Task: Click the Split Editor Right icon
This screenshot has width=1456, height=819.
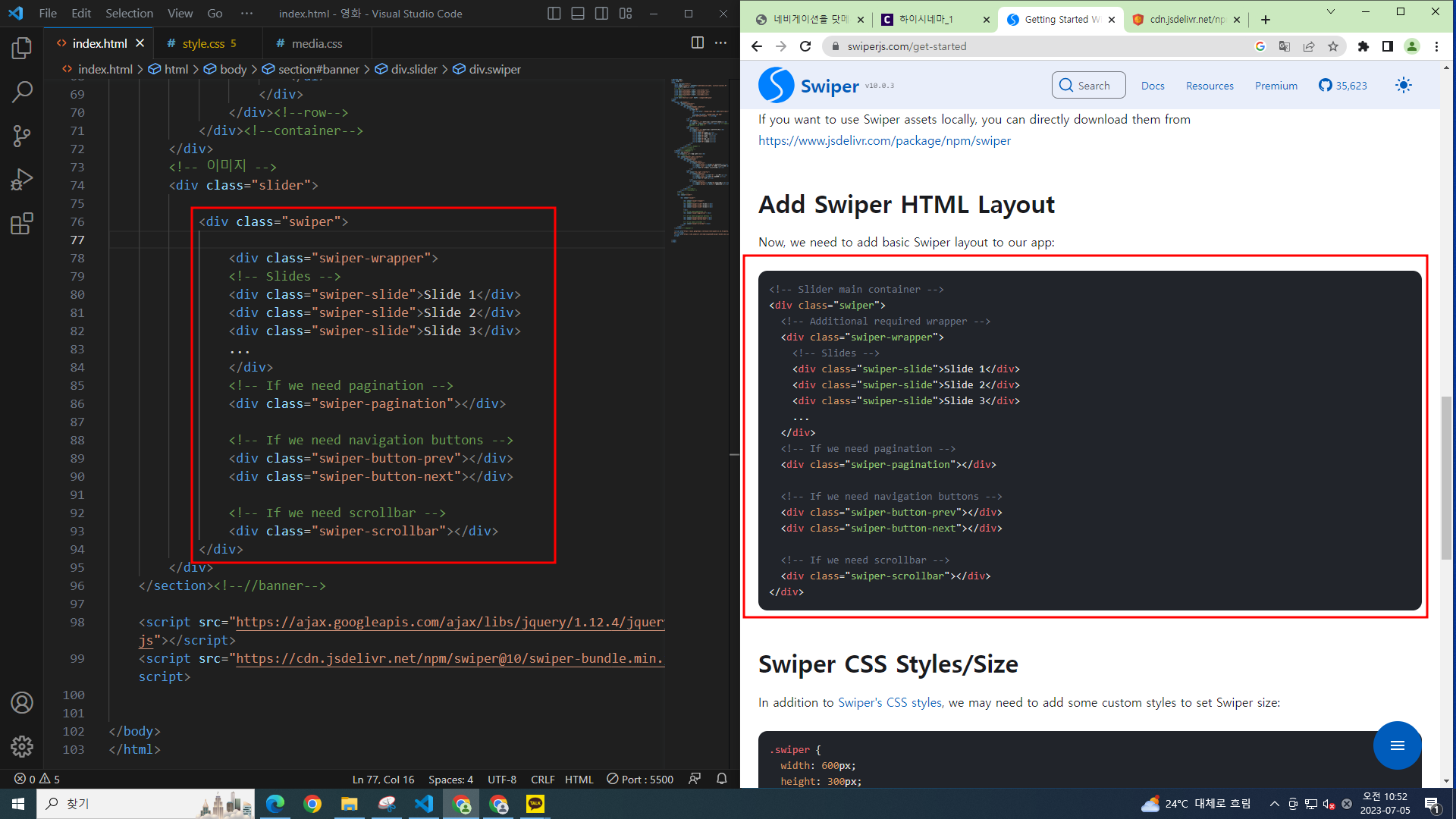Action: pyautogui.click(x=697, y=43)
